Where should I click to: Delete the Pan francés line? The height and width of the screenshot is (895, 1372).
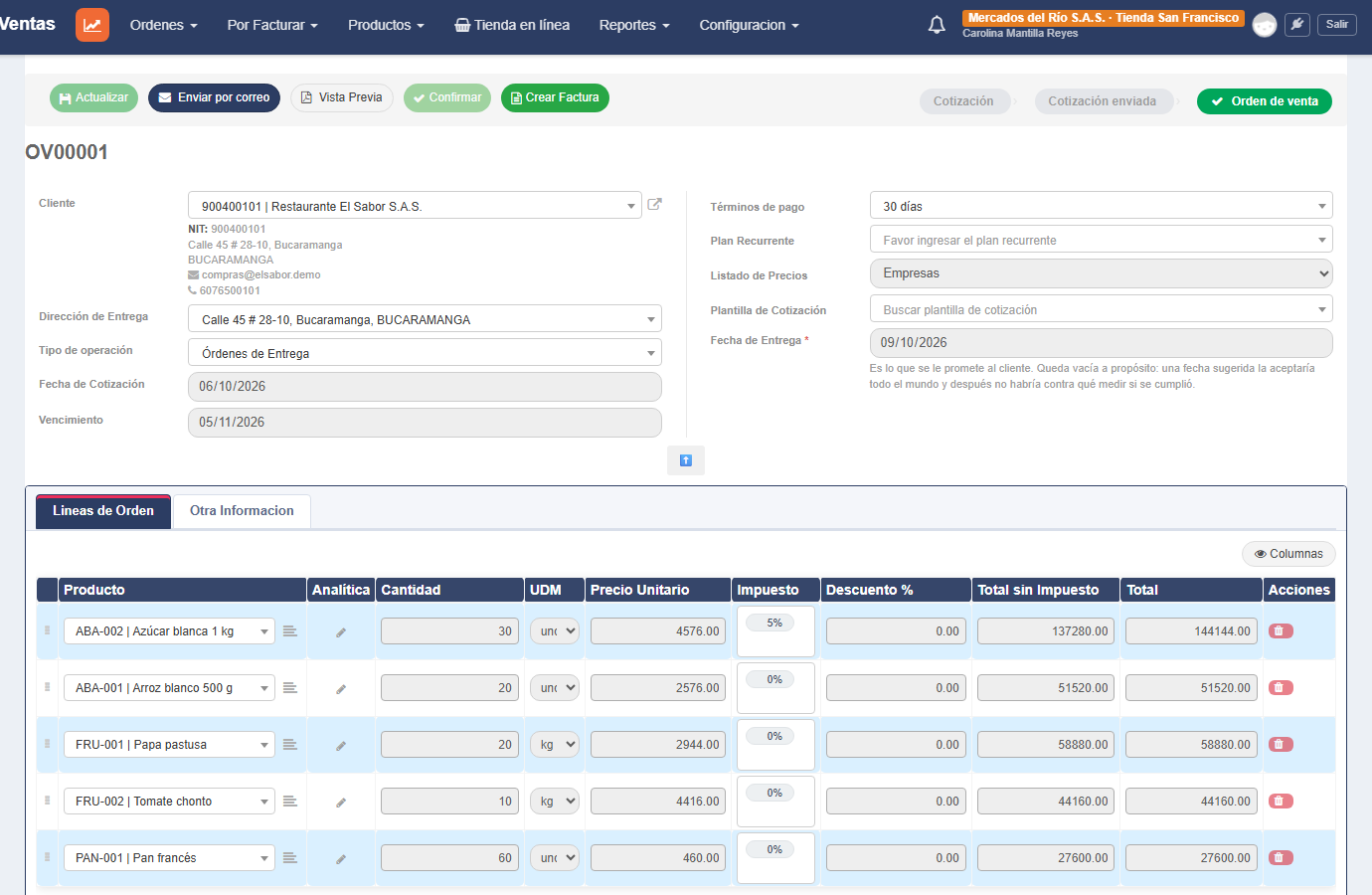pyautogui.click(x=1281, y=858)
